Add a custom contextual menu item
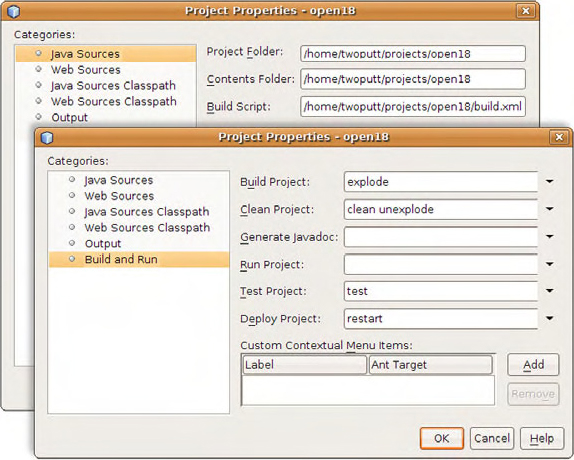Screen dimensions: 574x460 coord(533,364)
